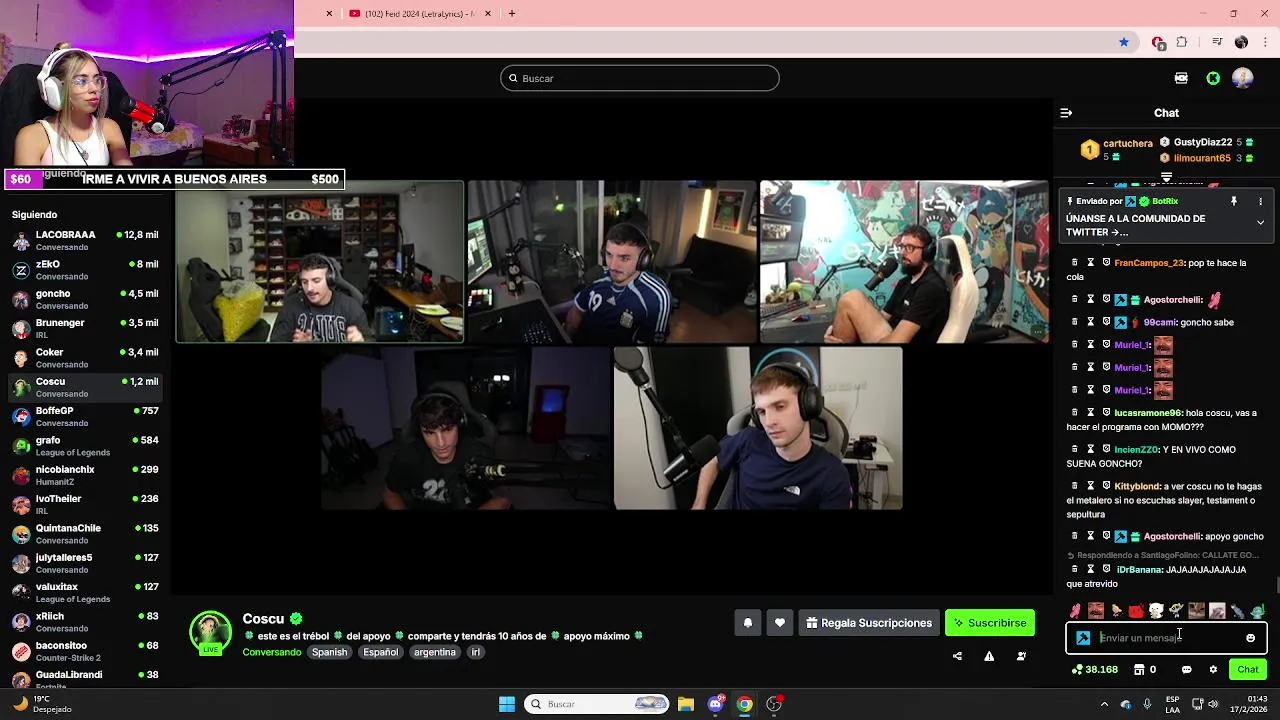Click the argentina tag

point(435,652)
